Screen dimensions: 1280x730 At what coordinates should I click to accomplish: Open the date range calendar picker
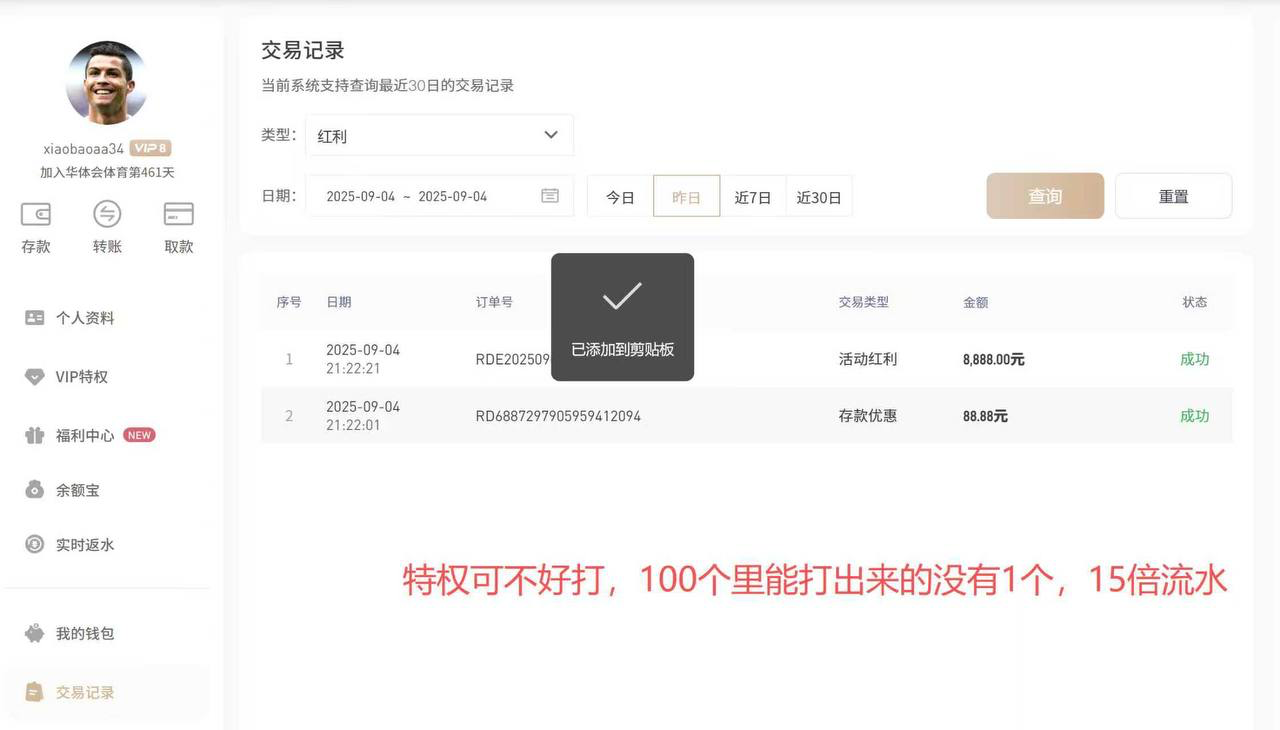(549, 196)
